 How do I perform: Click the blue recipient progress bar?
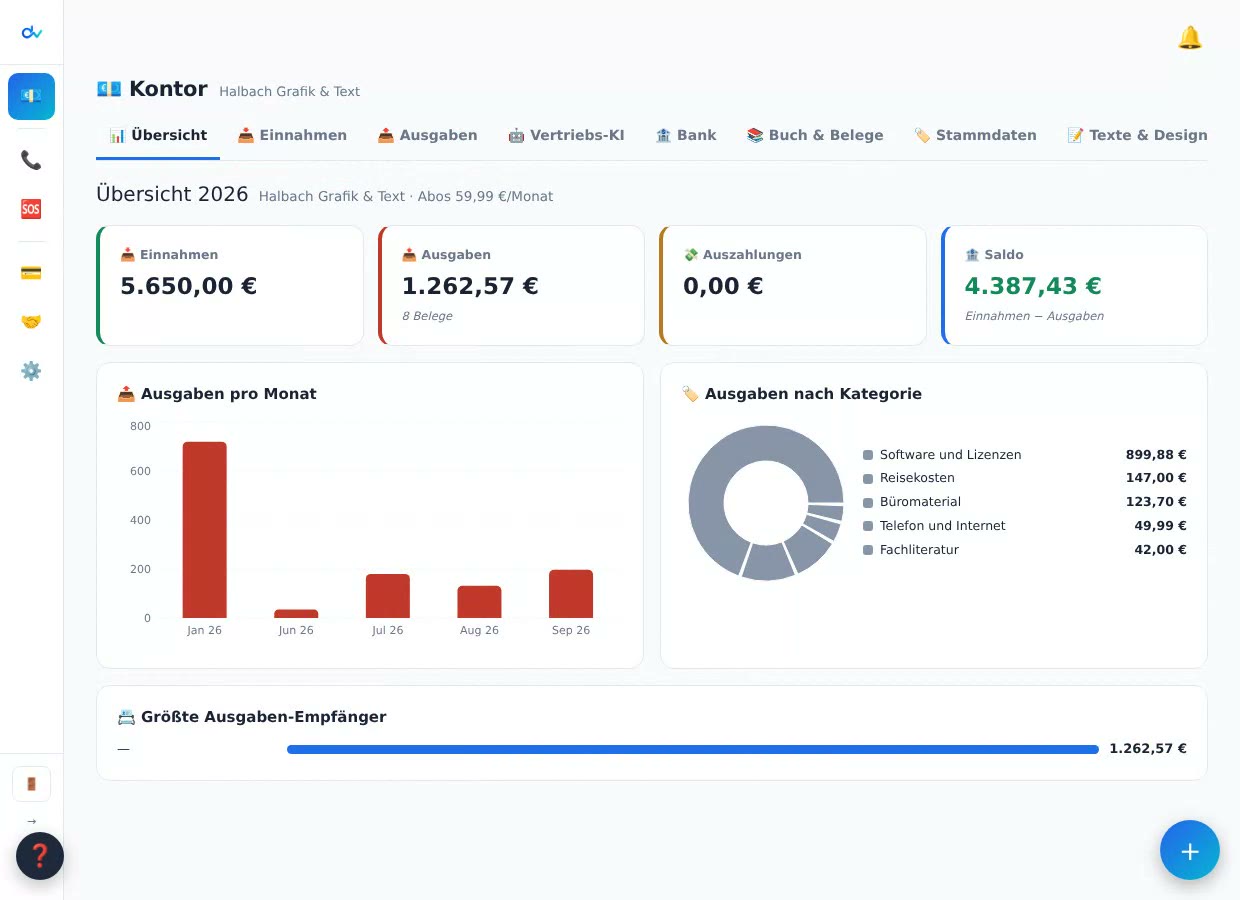692,749
